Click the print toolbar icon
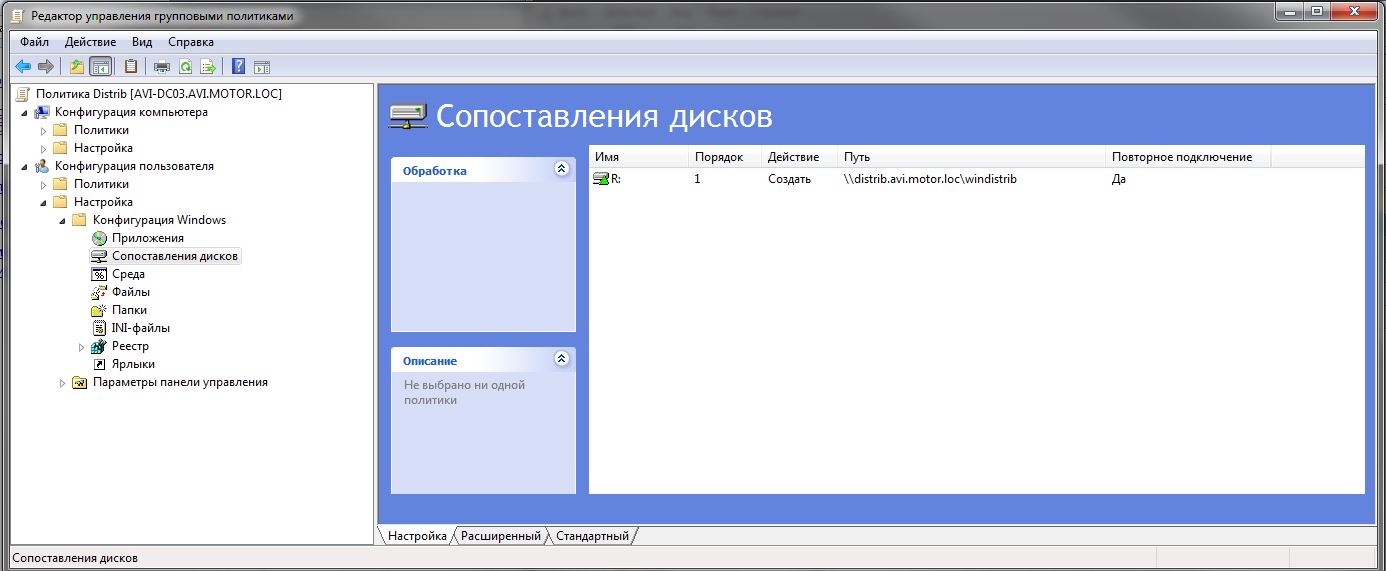The height and width of the screenshot is (571, 1386). click(x=162, y=67)
